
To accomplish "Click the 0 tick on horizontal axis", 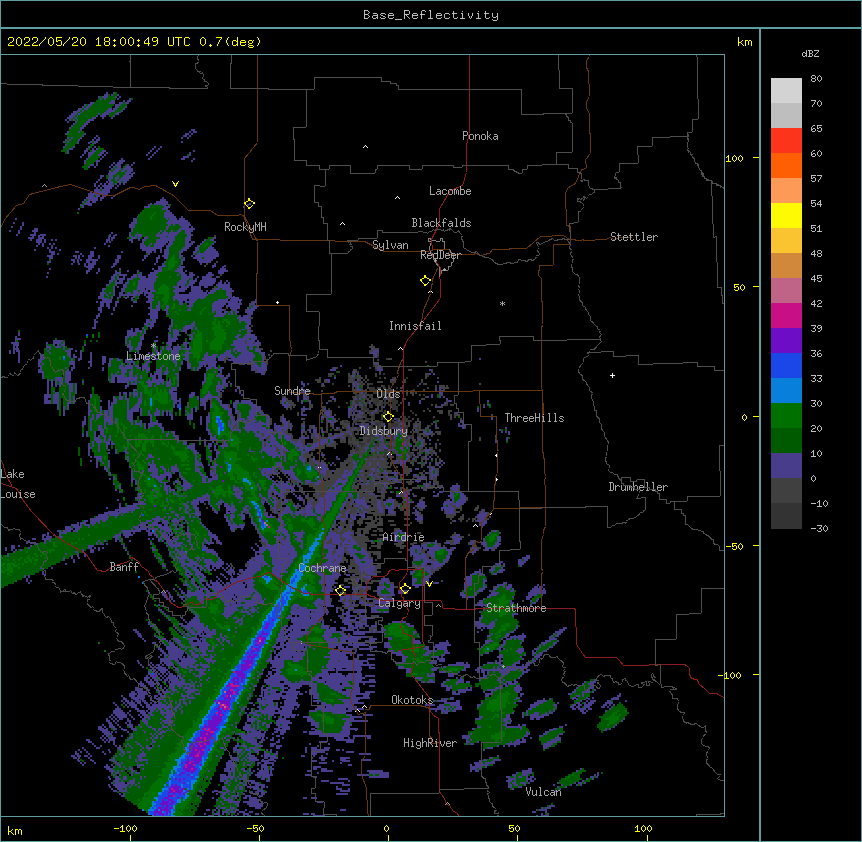I will point(386,828).
